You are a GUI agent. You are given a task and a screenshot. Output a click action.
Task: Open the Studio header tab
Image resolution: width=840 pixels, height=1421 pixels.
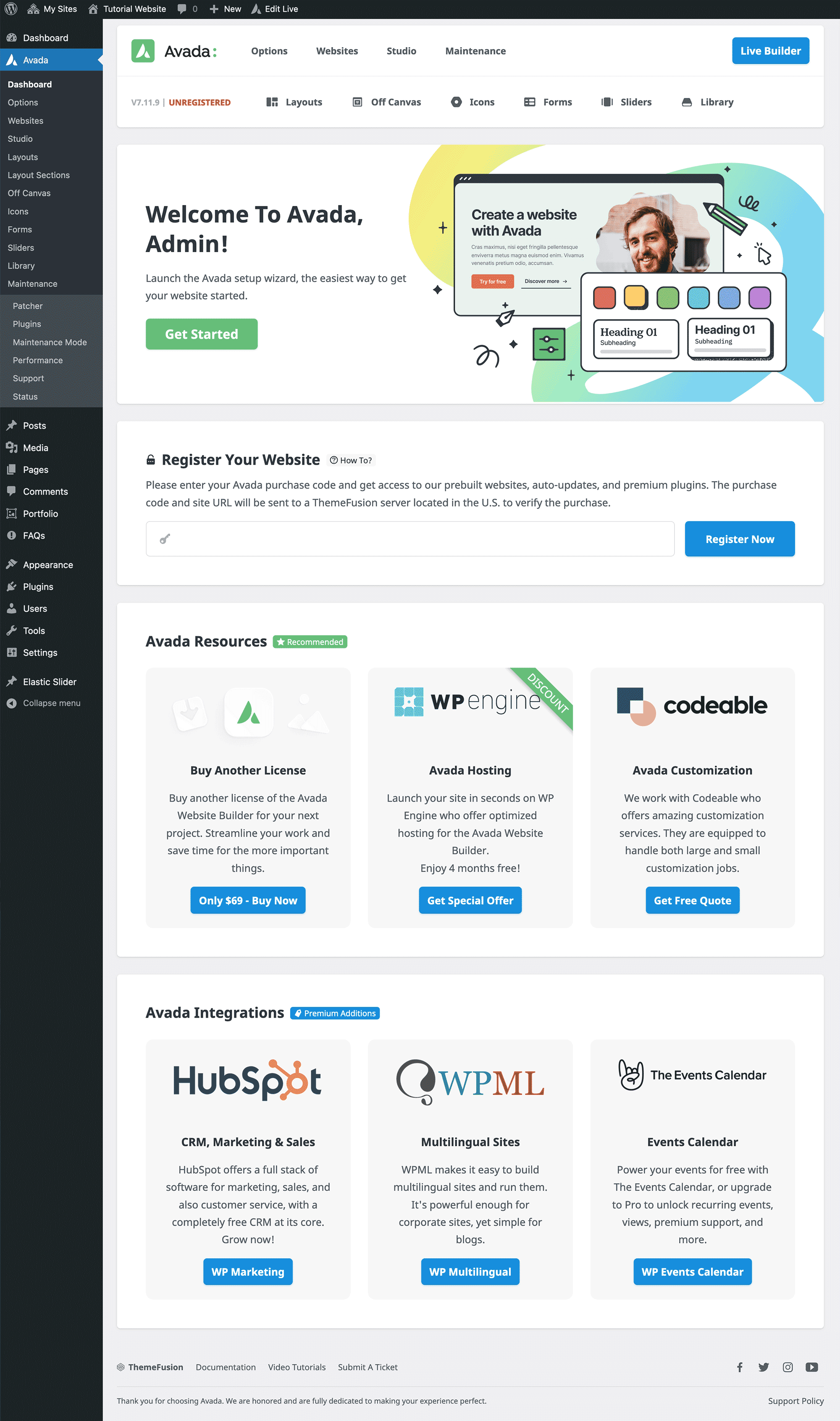(x=402, y=51)
